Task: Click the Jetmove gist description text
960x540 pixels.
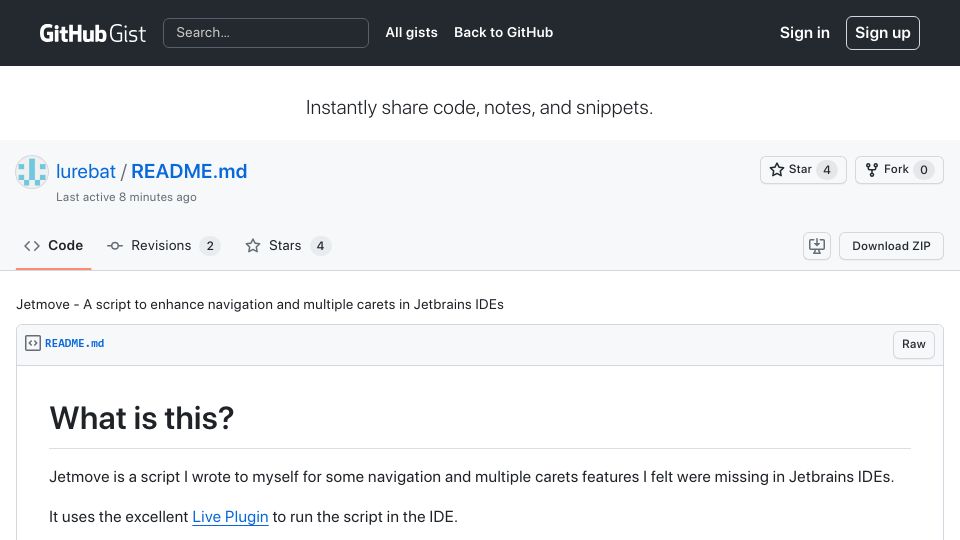Action: coord(260,304)
